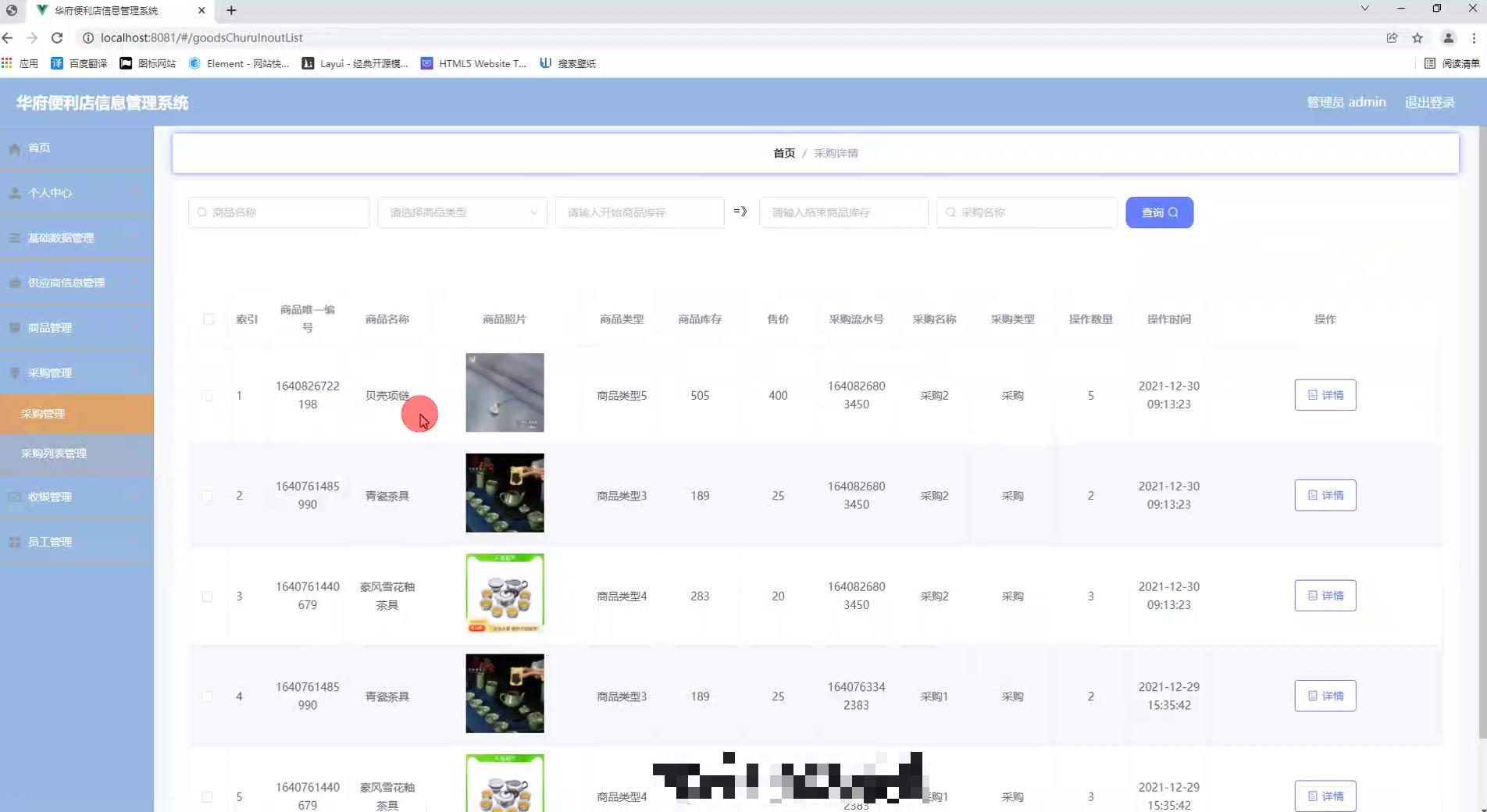Image resolution: width=1487 pixels, height=812 pixels.
Task: Check the row 2 青瓷茶具 checkbox
Action: coord(207,496)
